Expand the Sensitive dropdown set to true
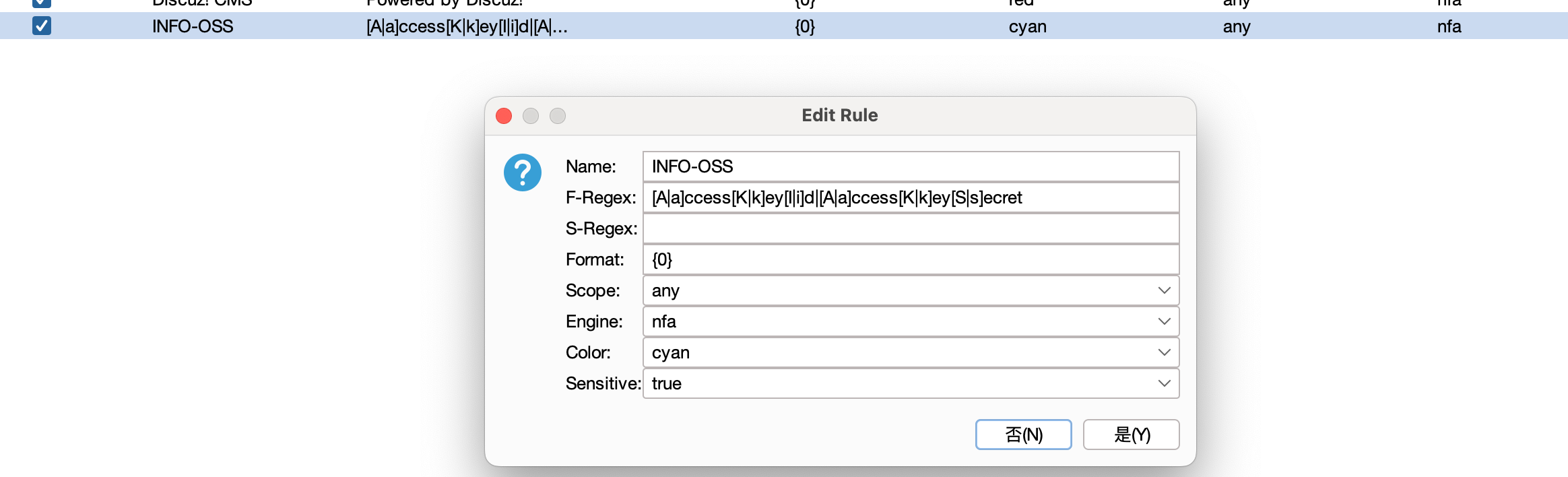 (911, 383)
